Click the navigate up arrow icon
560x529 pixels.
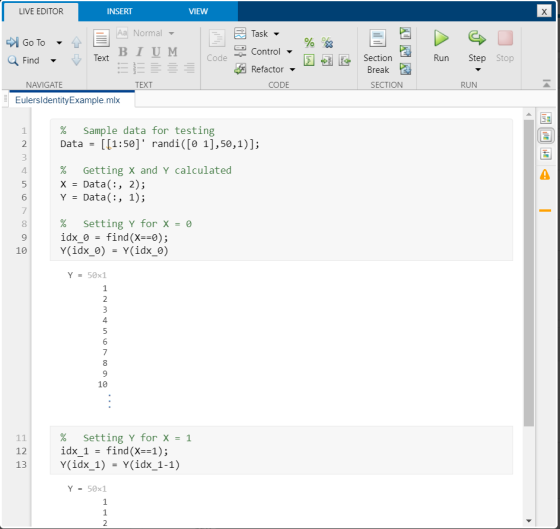click(x=76, y=42)
